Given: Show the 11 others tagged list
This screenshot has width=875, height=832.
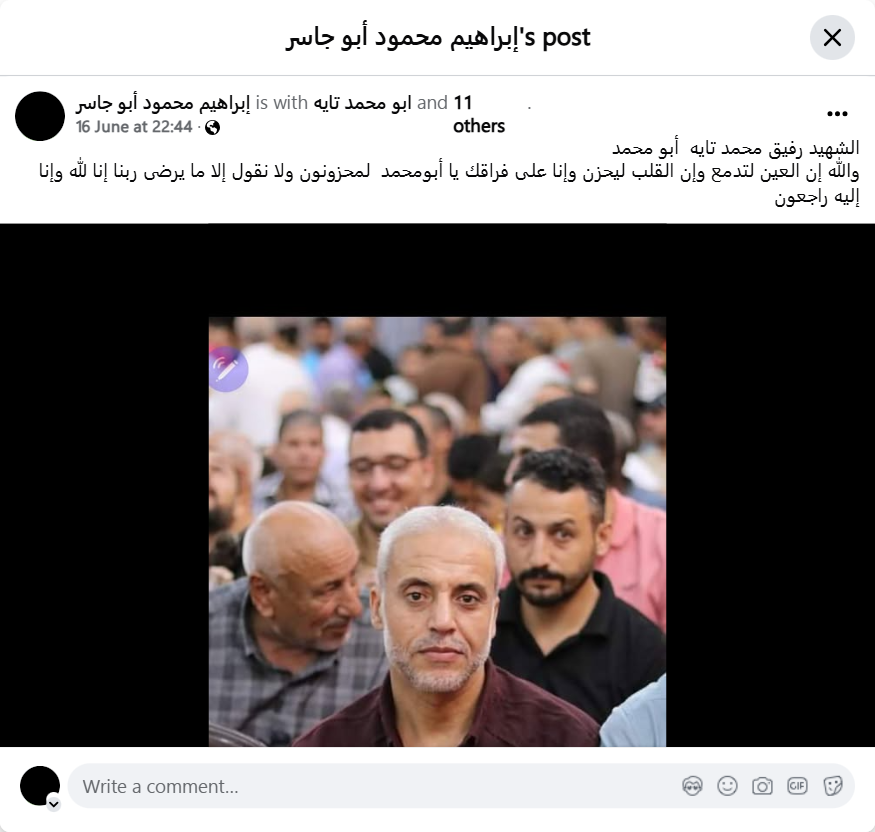Looking at the screenshot, I should click(479, 114).
